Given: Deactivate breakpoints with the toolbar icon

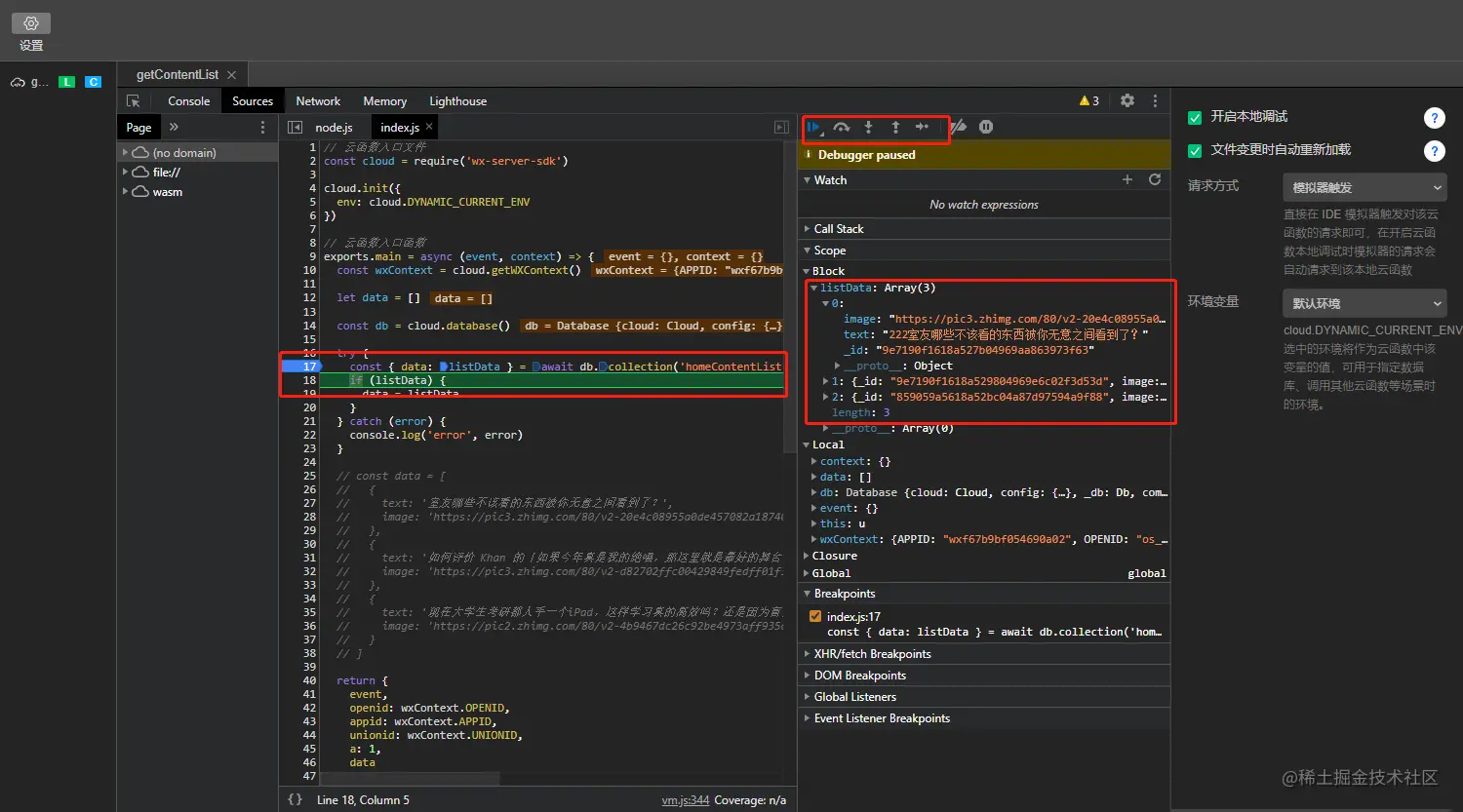Looking at the screenshot, I should pos(959,127).
